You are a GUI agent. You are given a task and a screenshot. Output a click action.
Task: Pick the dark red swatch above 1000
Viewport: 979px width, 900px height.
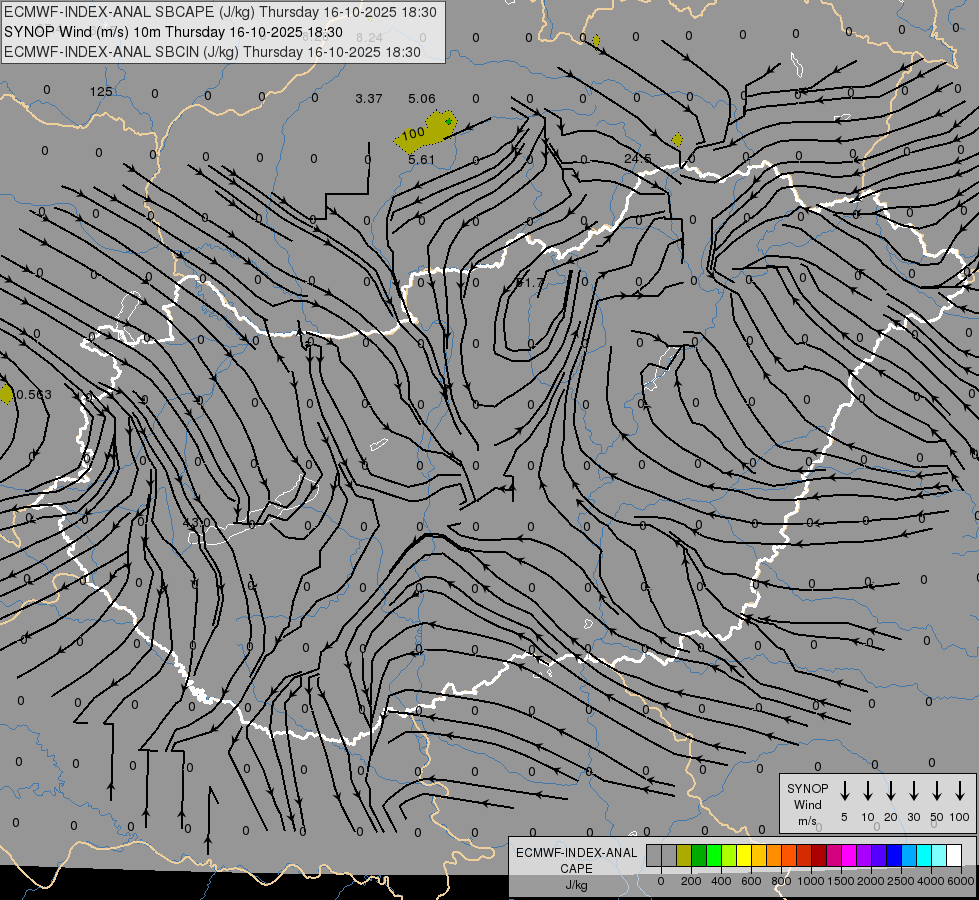point(819,855)
